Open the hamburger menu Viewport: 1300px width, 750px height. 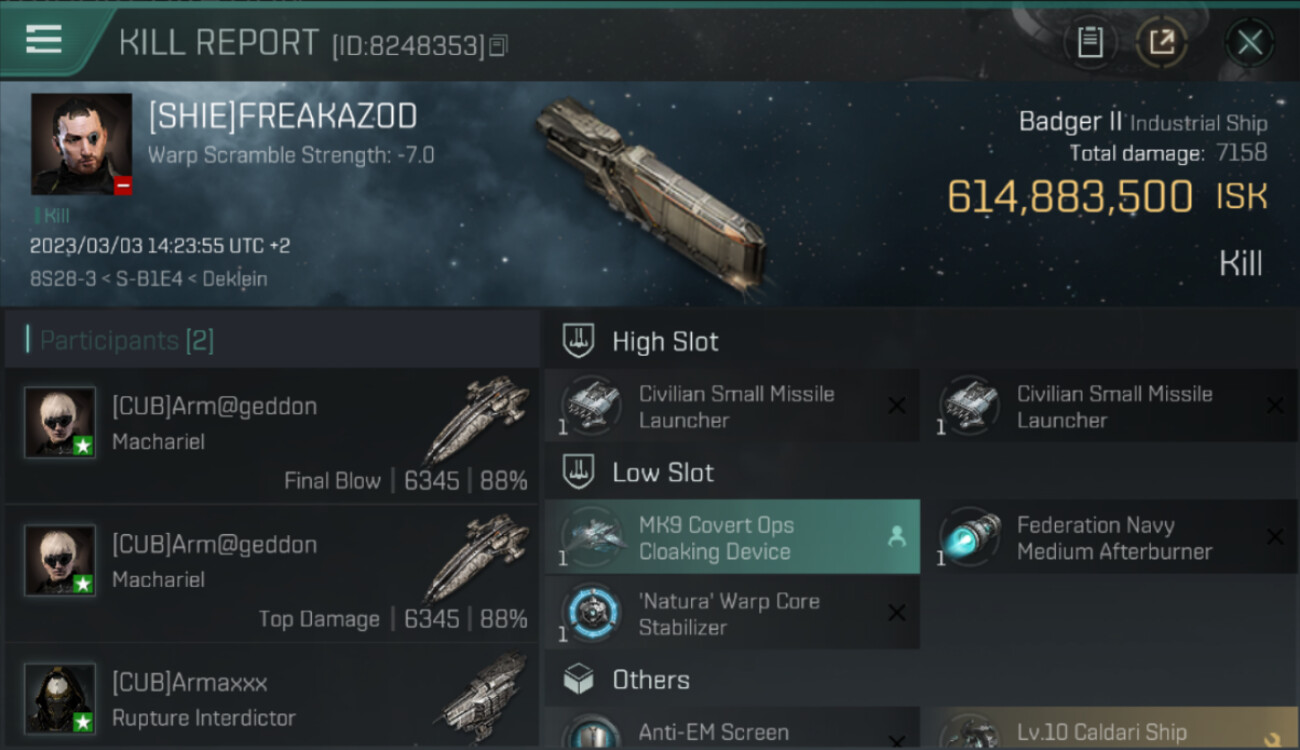44,40
